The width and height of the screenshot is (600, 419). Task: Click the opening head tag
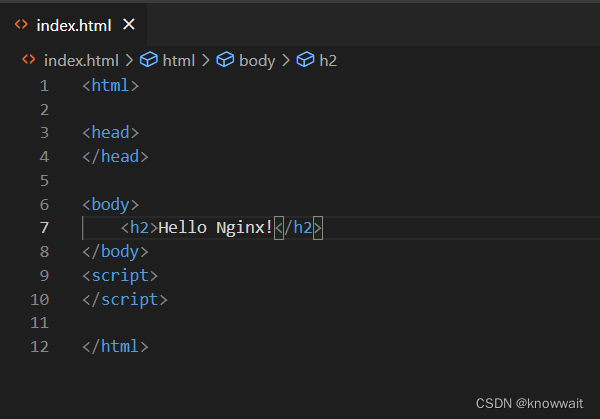tap(110, 133)
